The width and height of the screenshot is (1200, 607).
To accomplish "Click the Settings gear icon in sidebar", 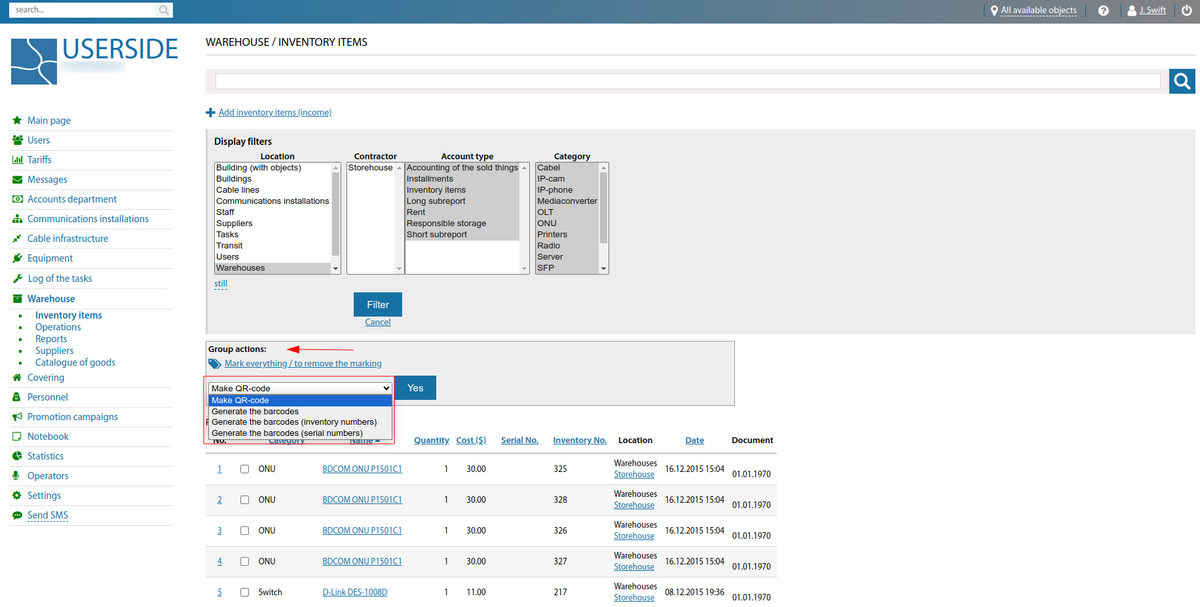I will point(17,496).
